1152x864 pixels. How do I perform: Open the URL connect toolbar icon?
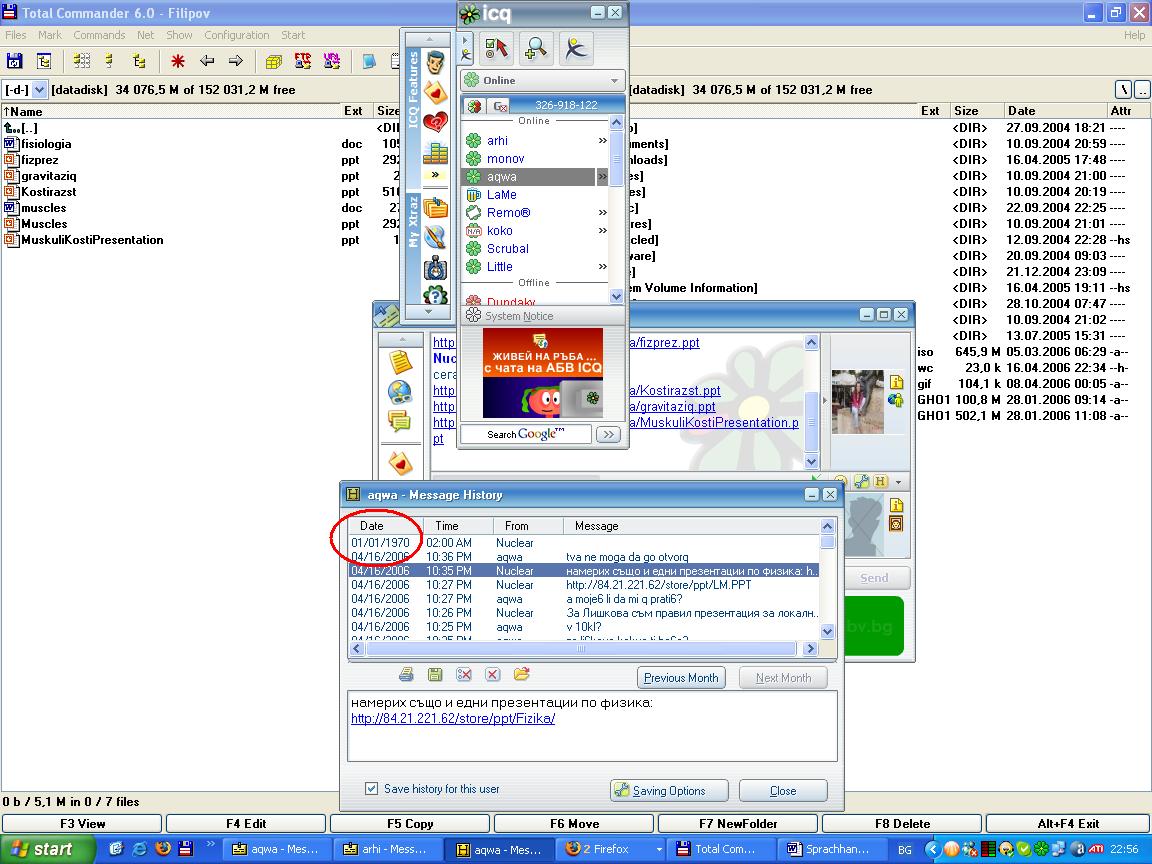point(331,62)
